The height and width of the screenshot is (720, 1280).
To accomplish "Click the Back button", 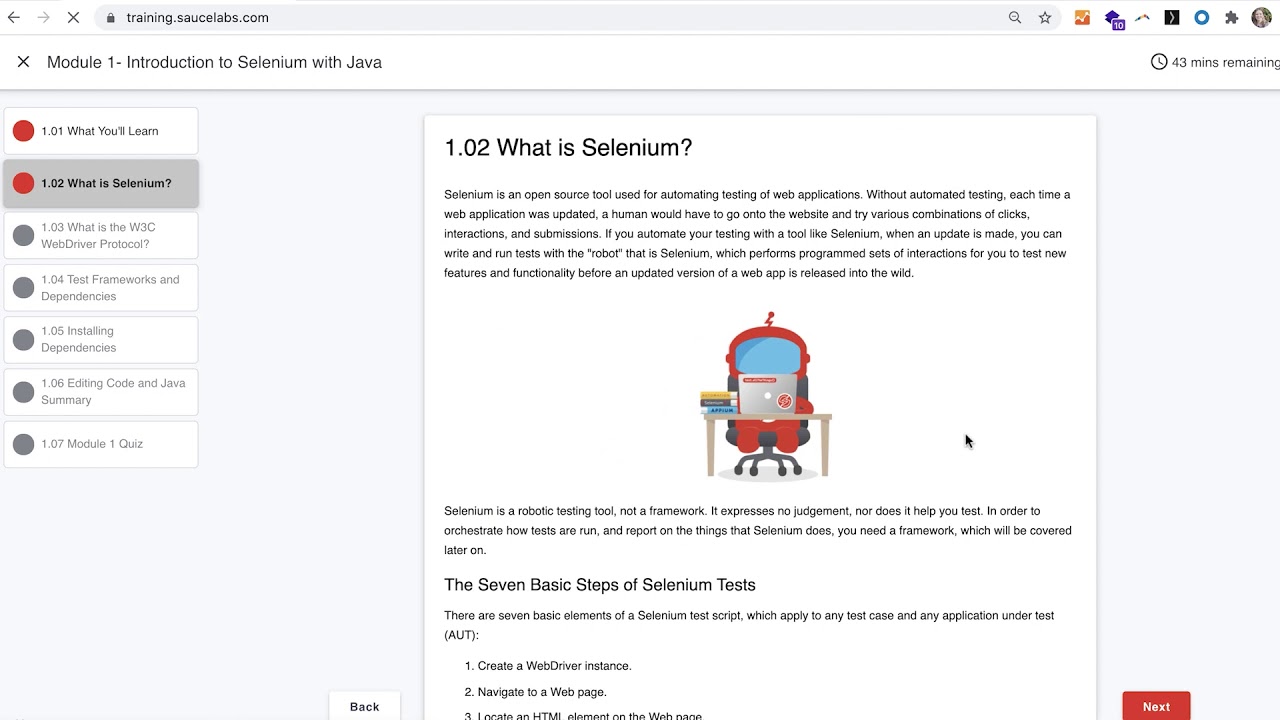I will 364,706.
